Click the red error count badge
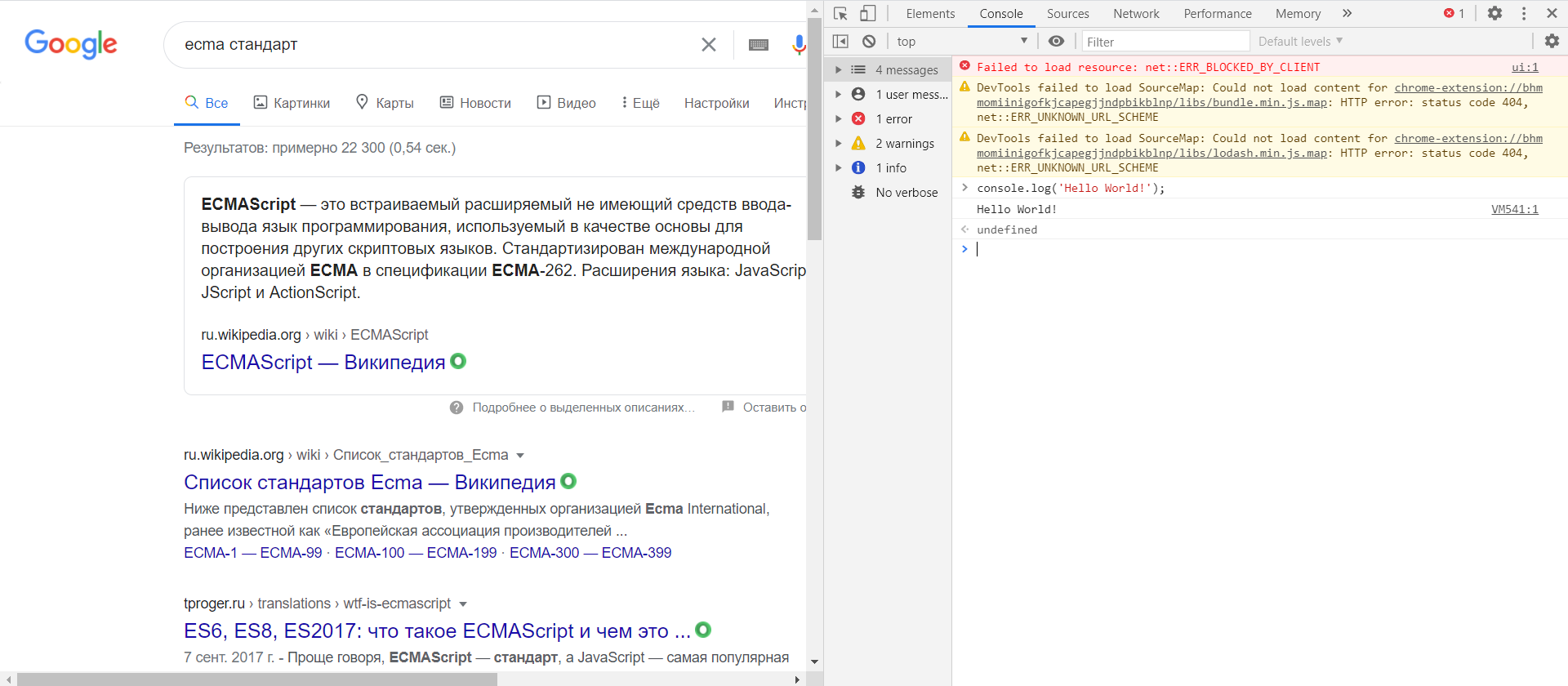The height and width of the screenshot is (686, 1568). pos(1454,14)
